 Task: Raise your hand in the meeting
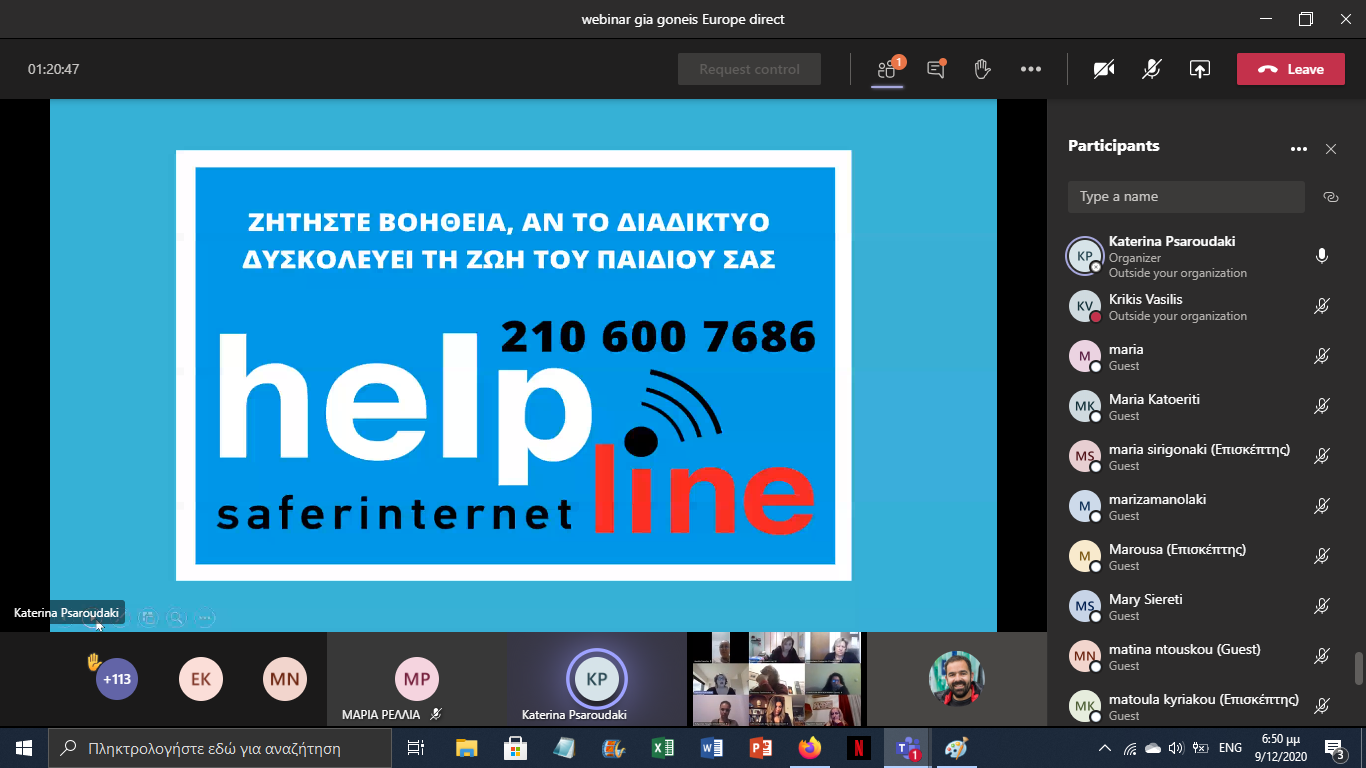point(982,69)
